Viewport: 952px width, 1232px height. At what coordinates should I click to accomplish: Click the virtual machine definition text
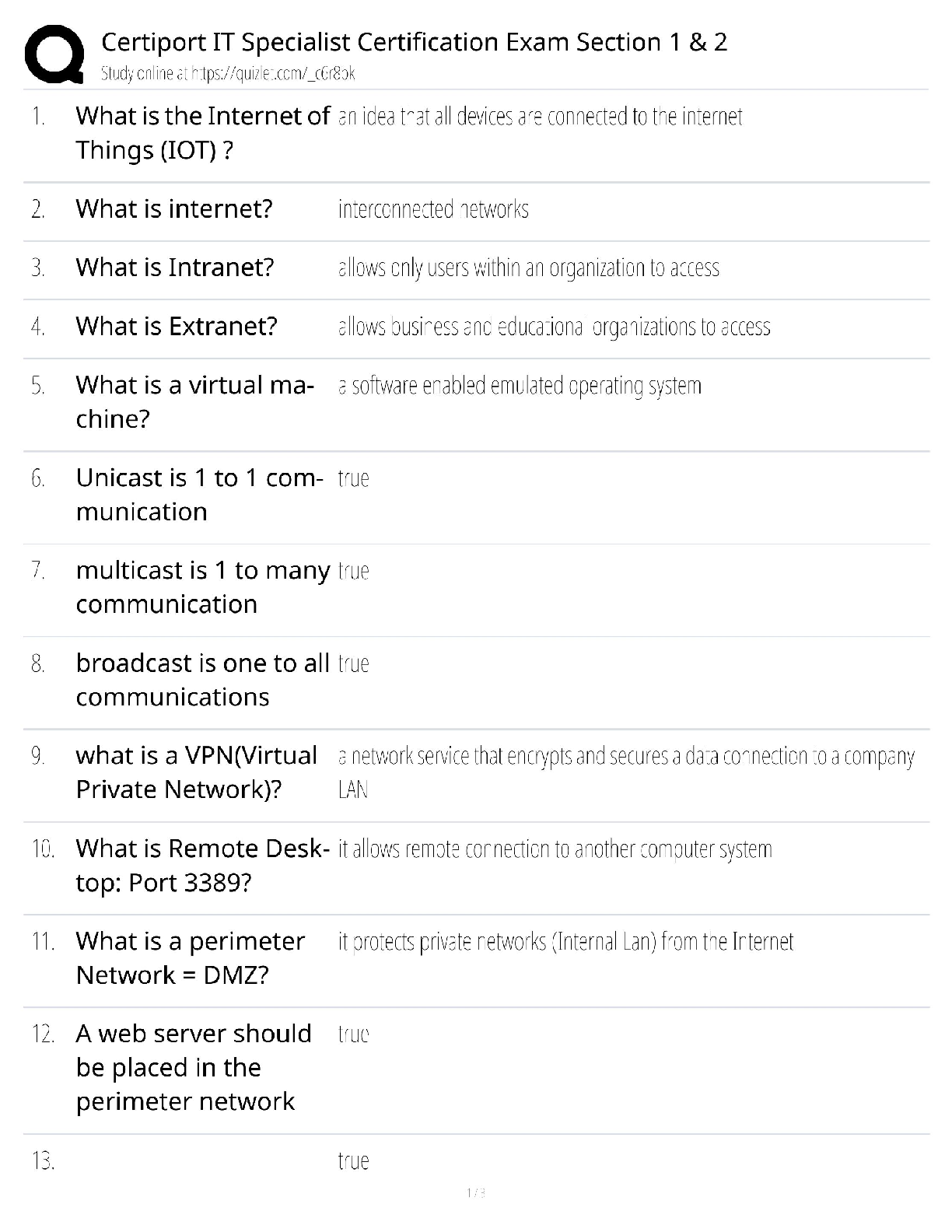(x=520, y=386)
